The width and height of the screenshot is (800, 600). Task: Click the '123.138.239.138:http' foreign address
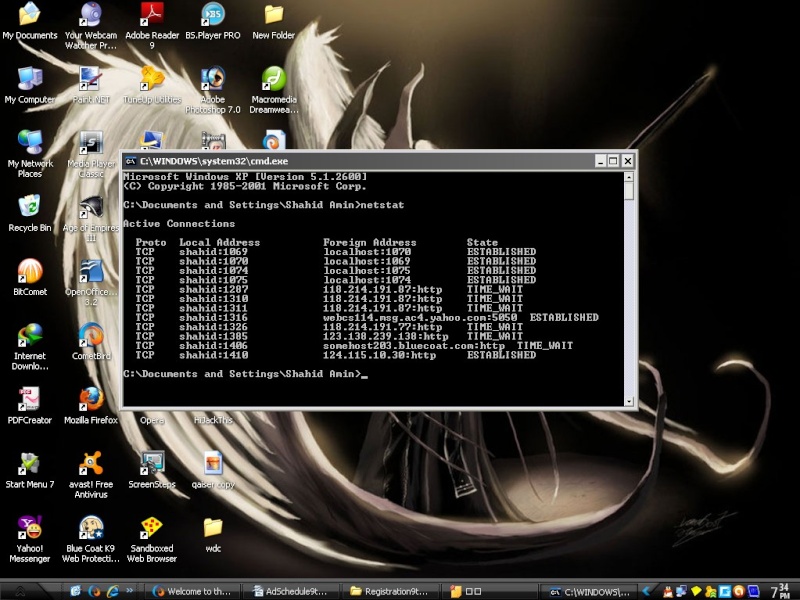[x=386, y=336]
